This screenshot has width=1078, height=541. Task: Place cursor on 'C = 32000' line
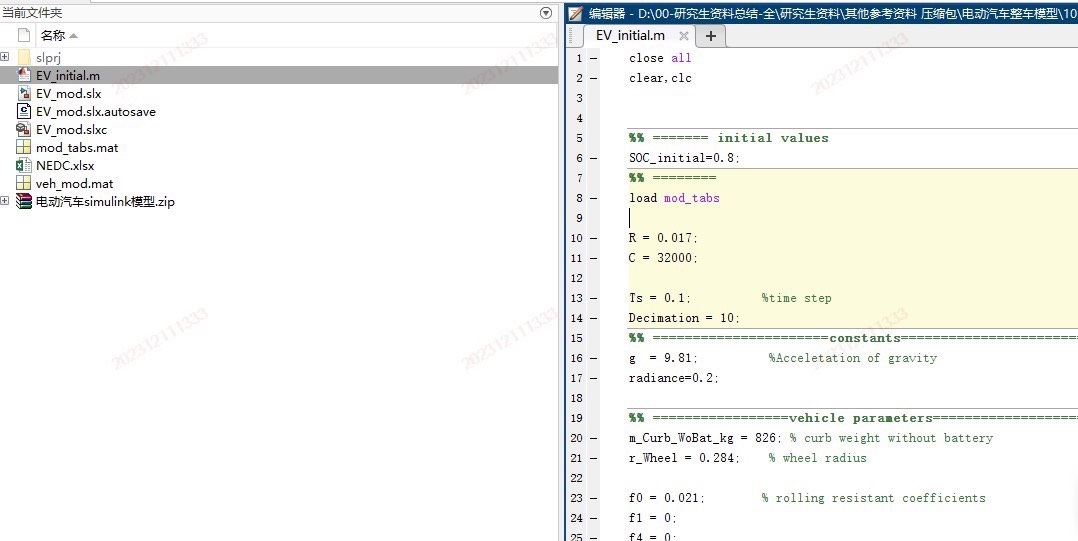(x=663, y=258)
